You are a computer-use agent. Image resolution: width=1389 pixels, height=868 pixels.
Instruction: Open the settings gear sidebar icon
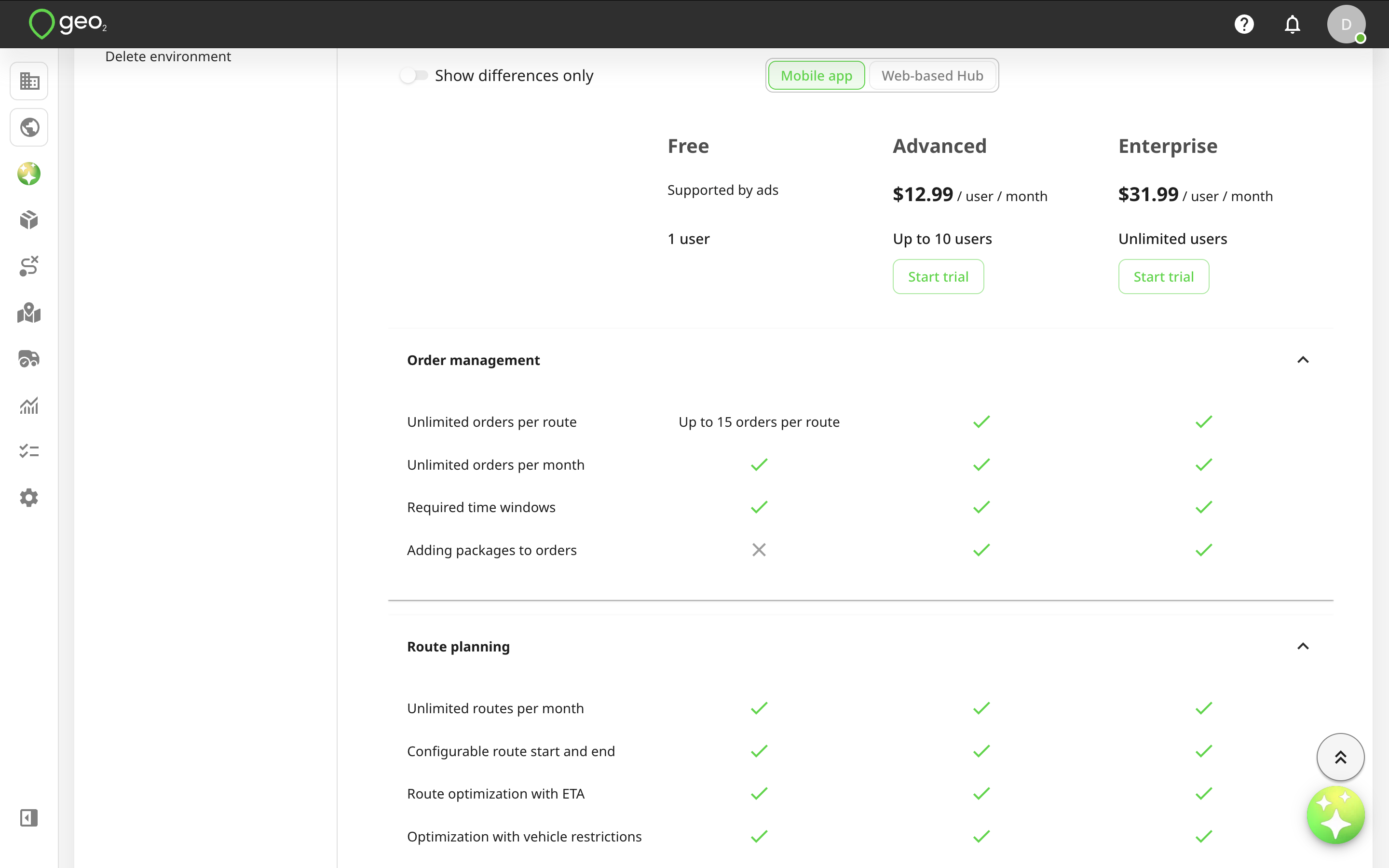click(29, 498)
